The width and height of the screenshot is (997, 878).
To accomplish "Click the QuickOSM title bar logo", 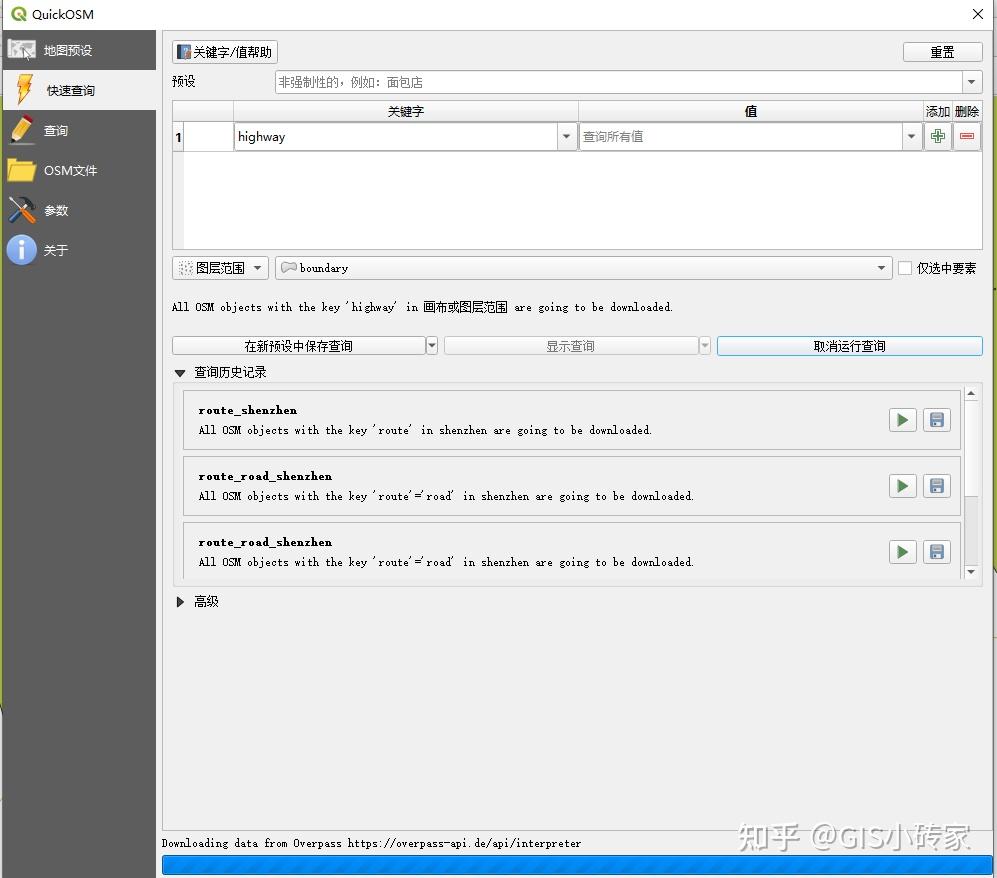I will (x=18, y=14).
